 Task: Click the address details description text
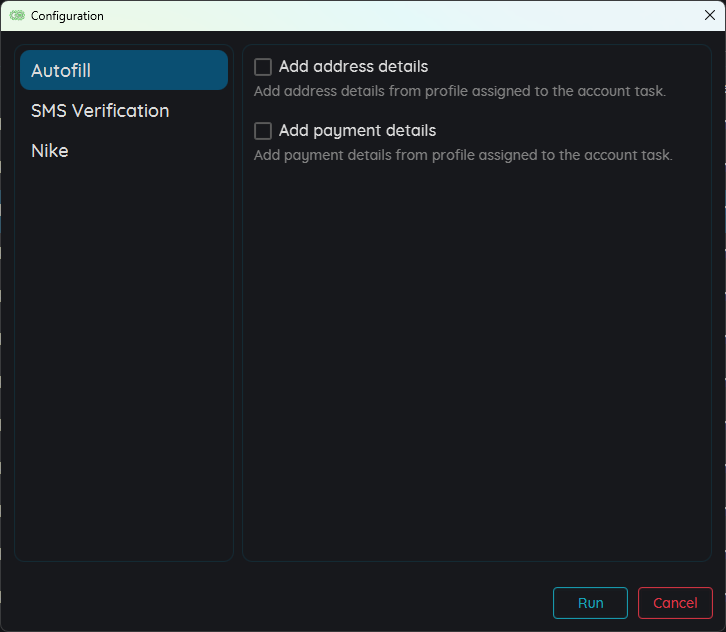click(x=459, y=91)
